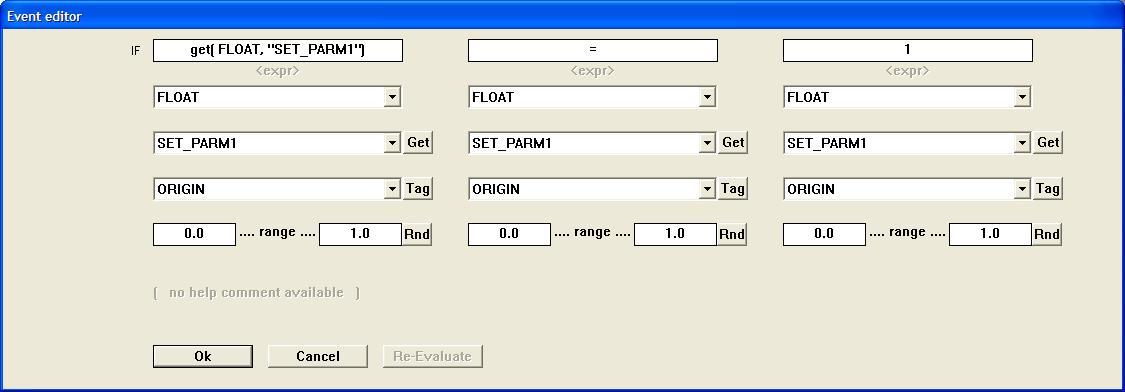Click the IF label beside the first expression

click(136, 51)
